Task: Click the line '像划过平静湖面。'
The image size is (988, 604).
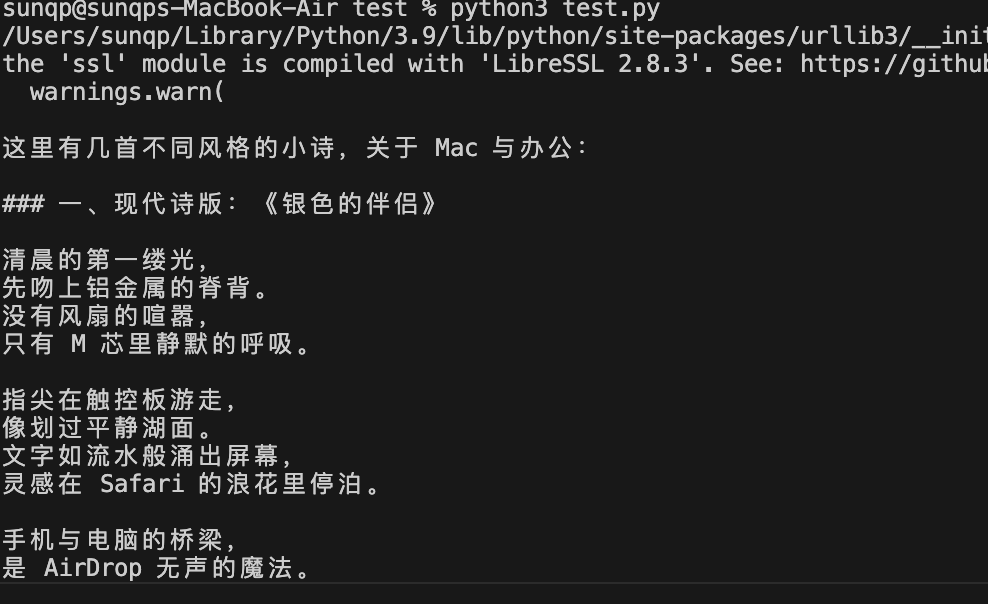Action: (108, 429)
